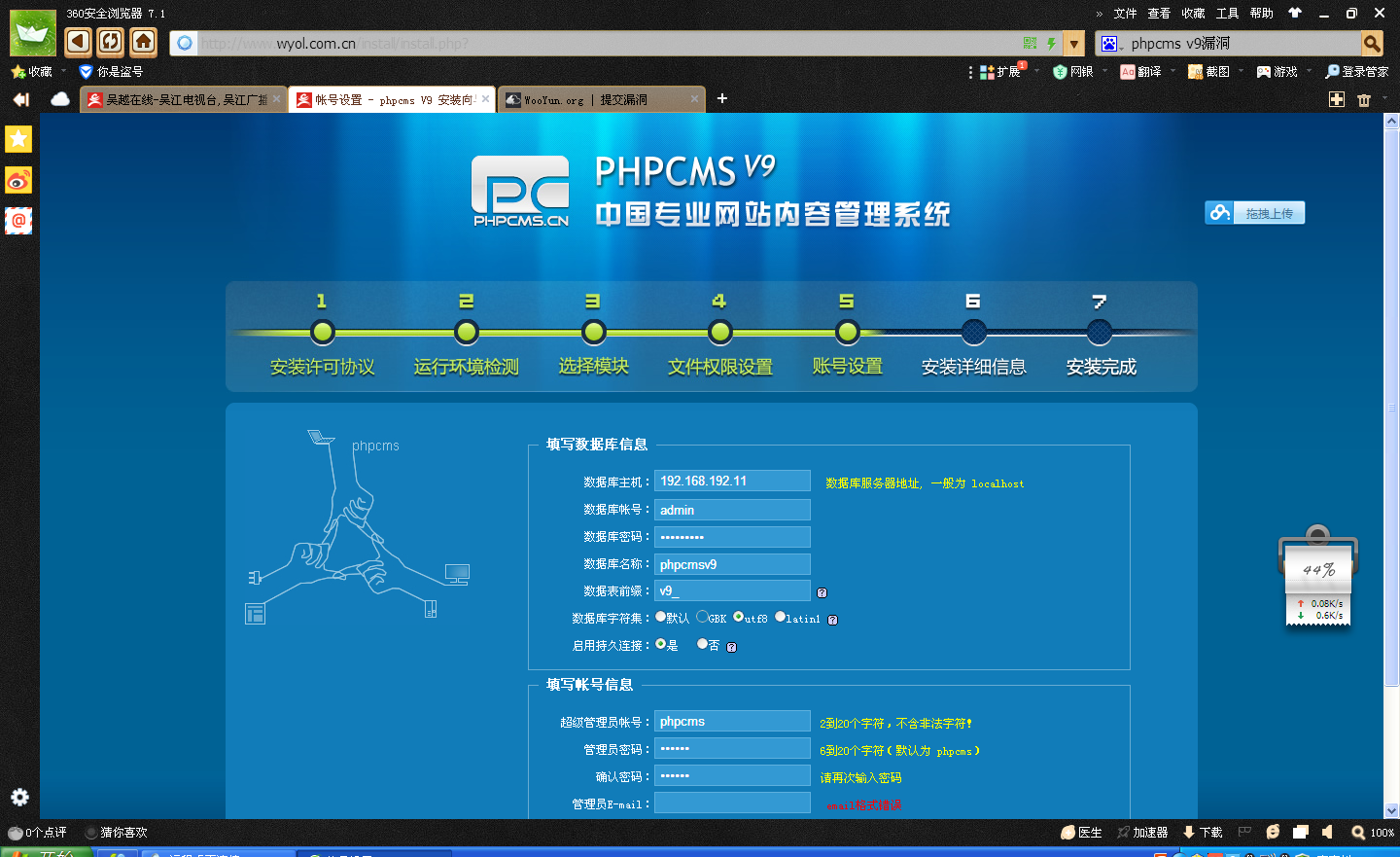Open the 登录管家 login manager

[1356, 72]
